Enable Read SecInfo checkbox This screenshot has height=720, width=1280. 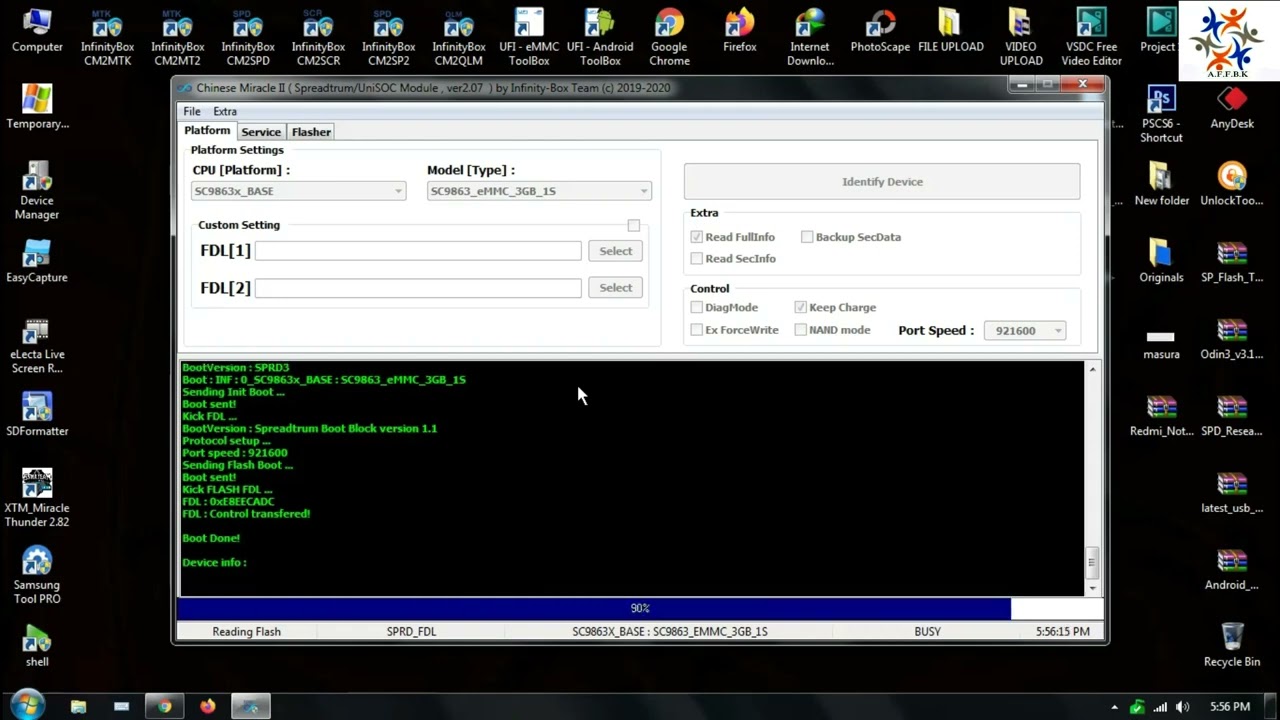697,258
